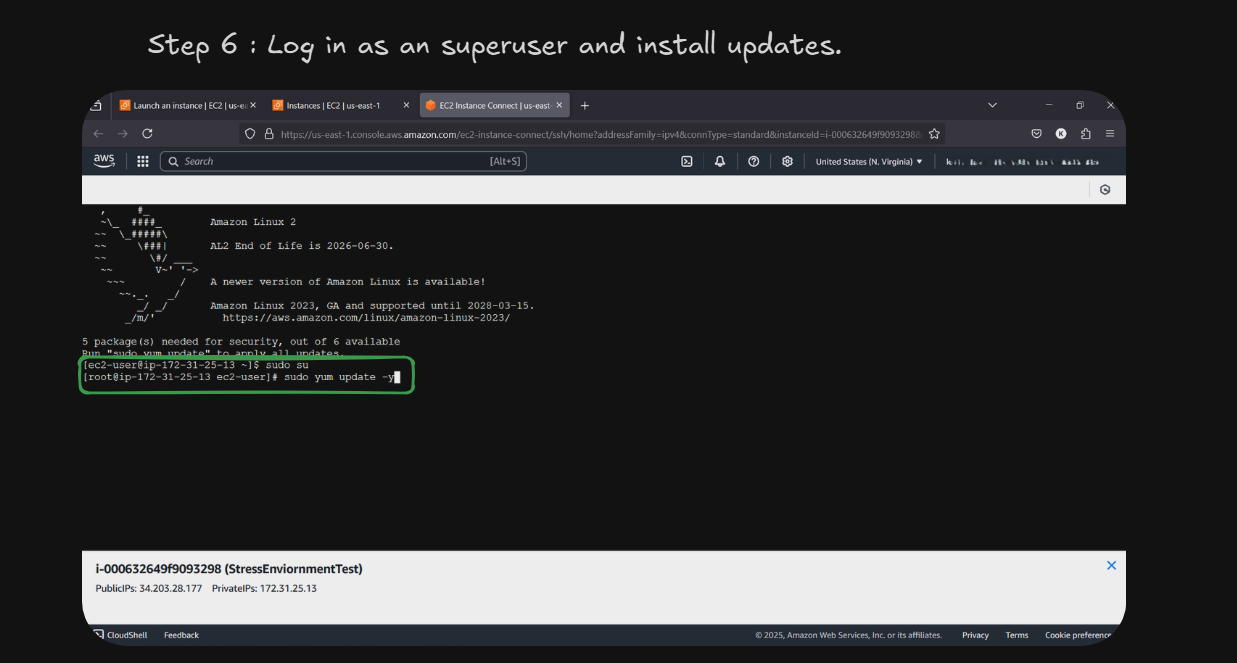This screenshot has height=663, width=1237.
Task: Open the terminal settings hexagon icon
Action: click(1105, 189)
